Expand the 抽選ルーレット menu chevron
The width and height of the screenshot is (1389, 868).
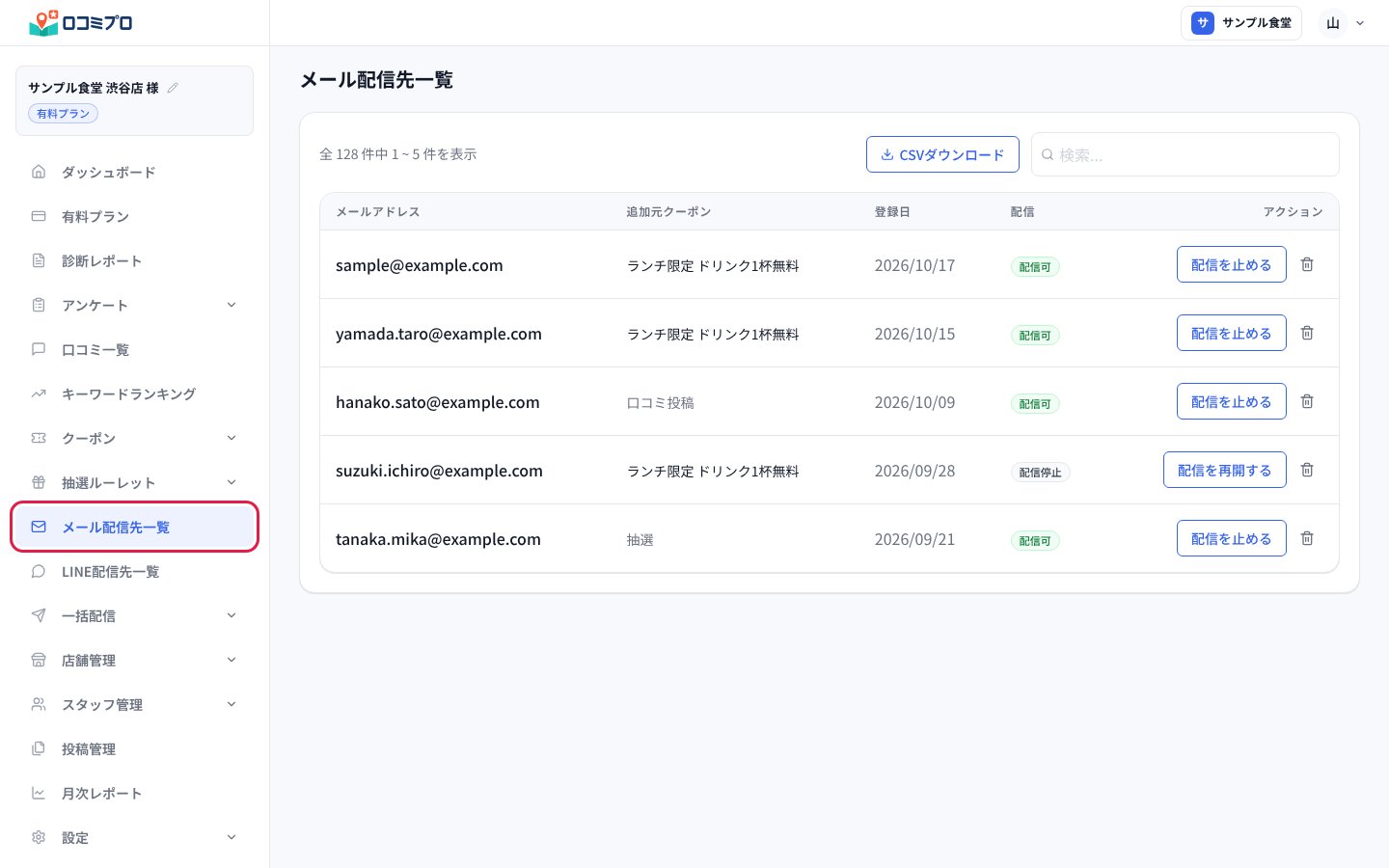click(x=231, y=482)
